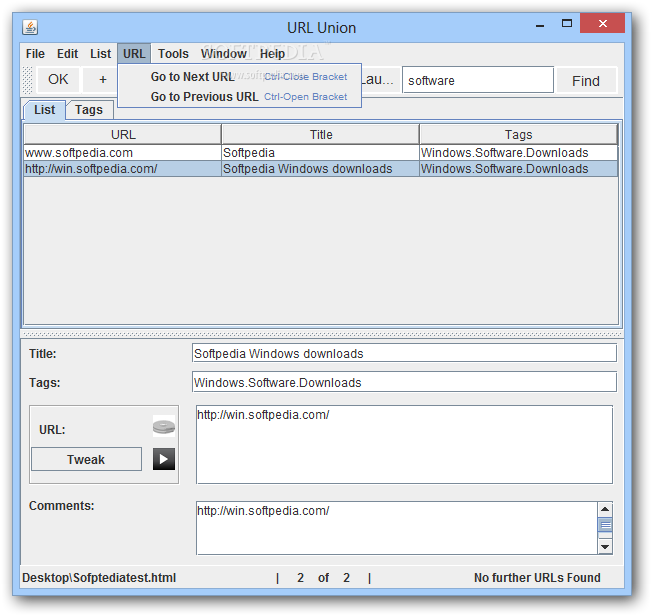Click the plus toolbar button

coord(100,79)
